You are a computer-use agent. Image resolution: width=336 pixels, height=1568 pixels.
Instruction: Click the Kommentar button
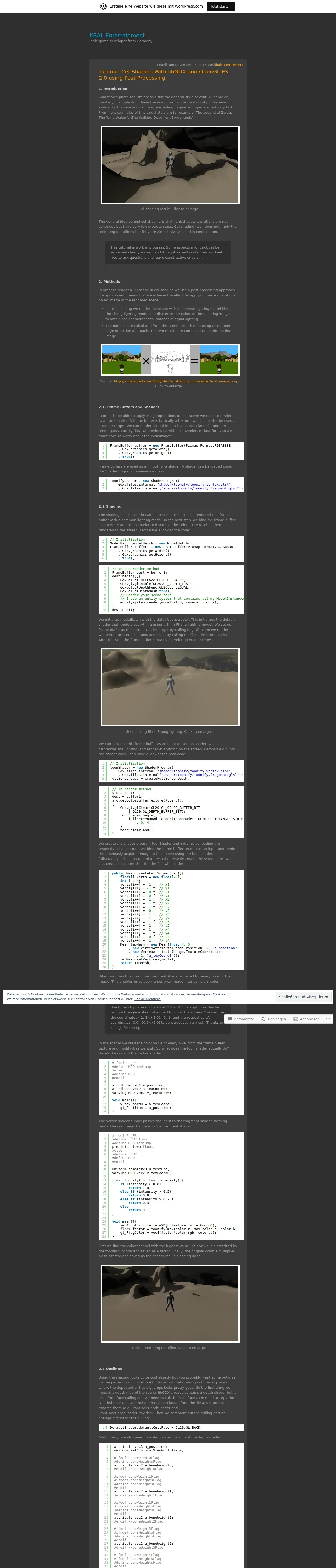pyautogui.click(x=240, y=1018)
